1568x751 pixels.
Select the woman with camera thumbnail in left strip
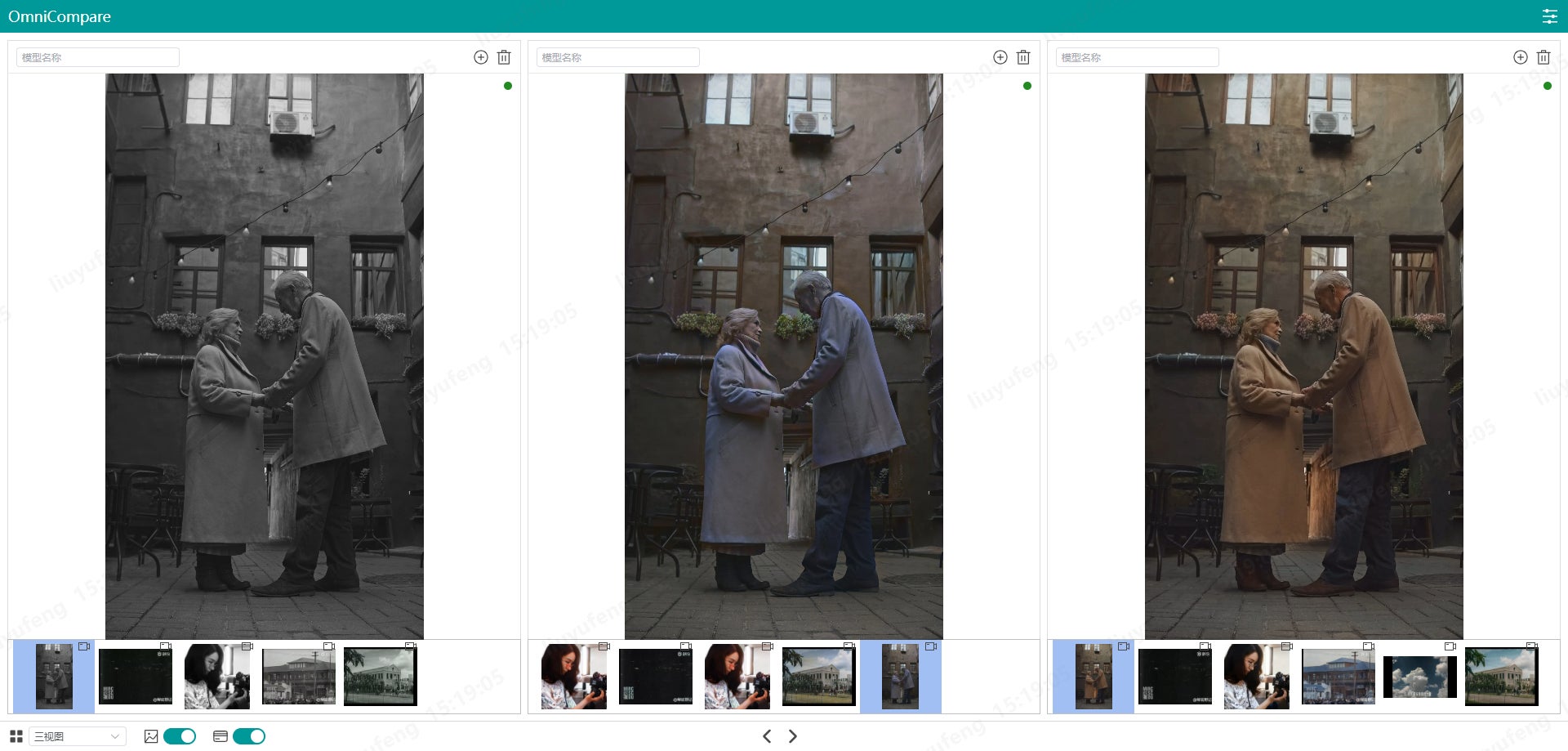pyautogui.click(x=217, y=676)
